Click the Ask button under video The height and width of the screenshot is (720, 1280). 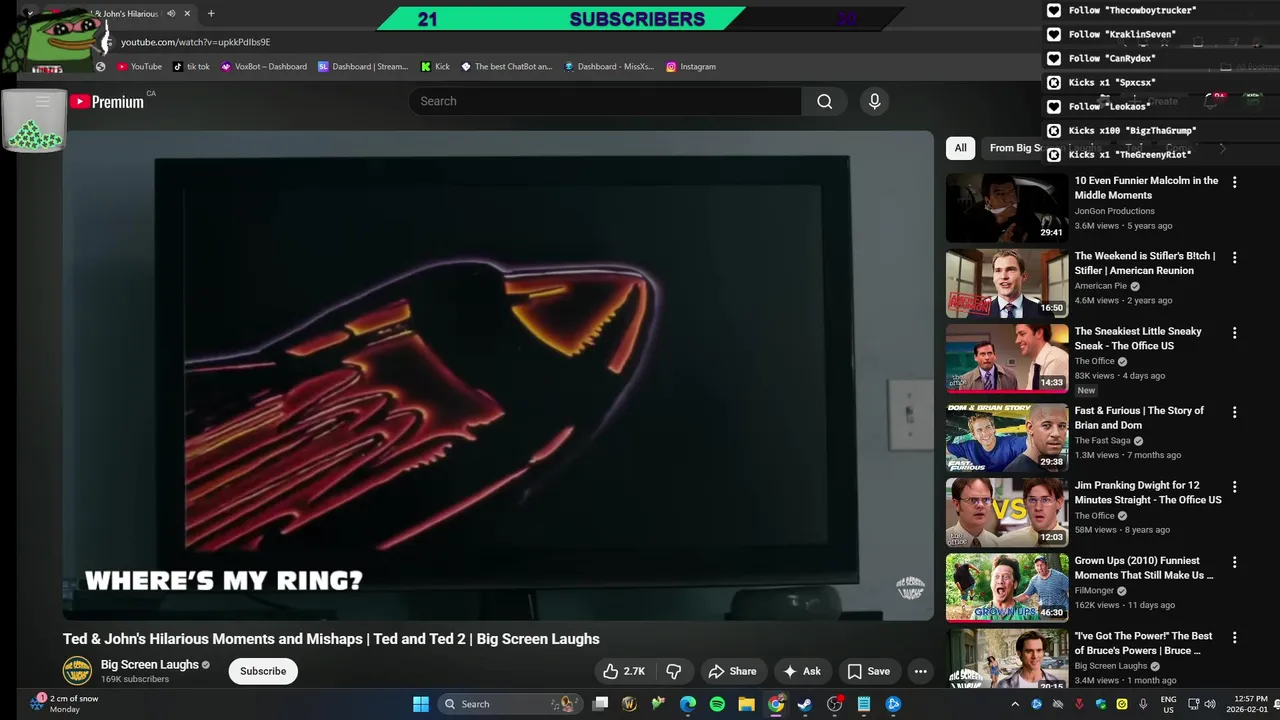coord(802,671)
